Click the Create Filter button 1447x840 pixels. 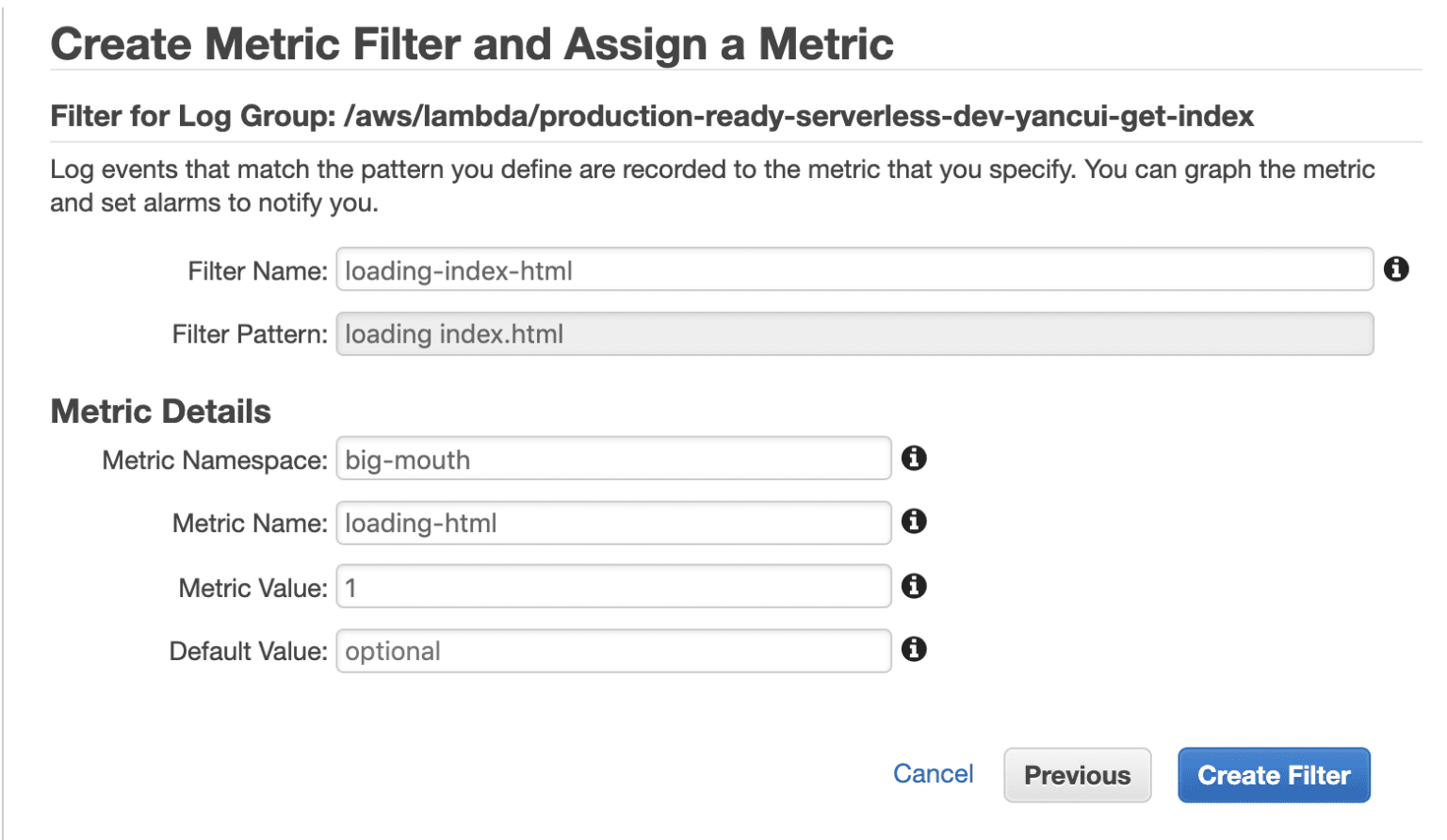(1274, 775)
